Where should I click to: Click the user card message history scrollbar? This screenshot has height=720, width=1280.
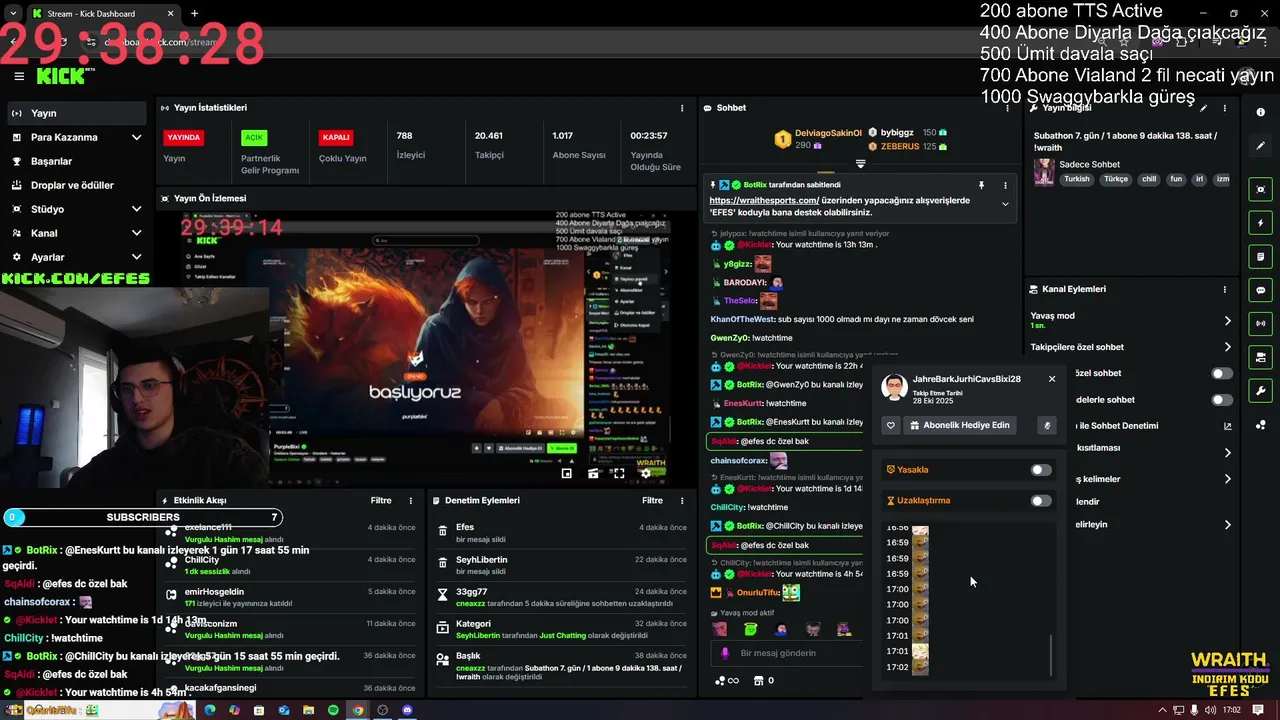[x=1051, y=655]
